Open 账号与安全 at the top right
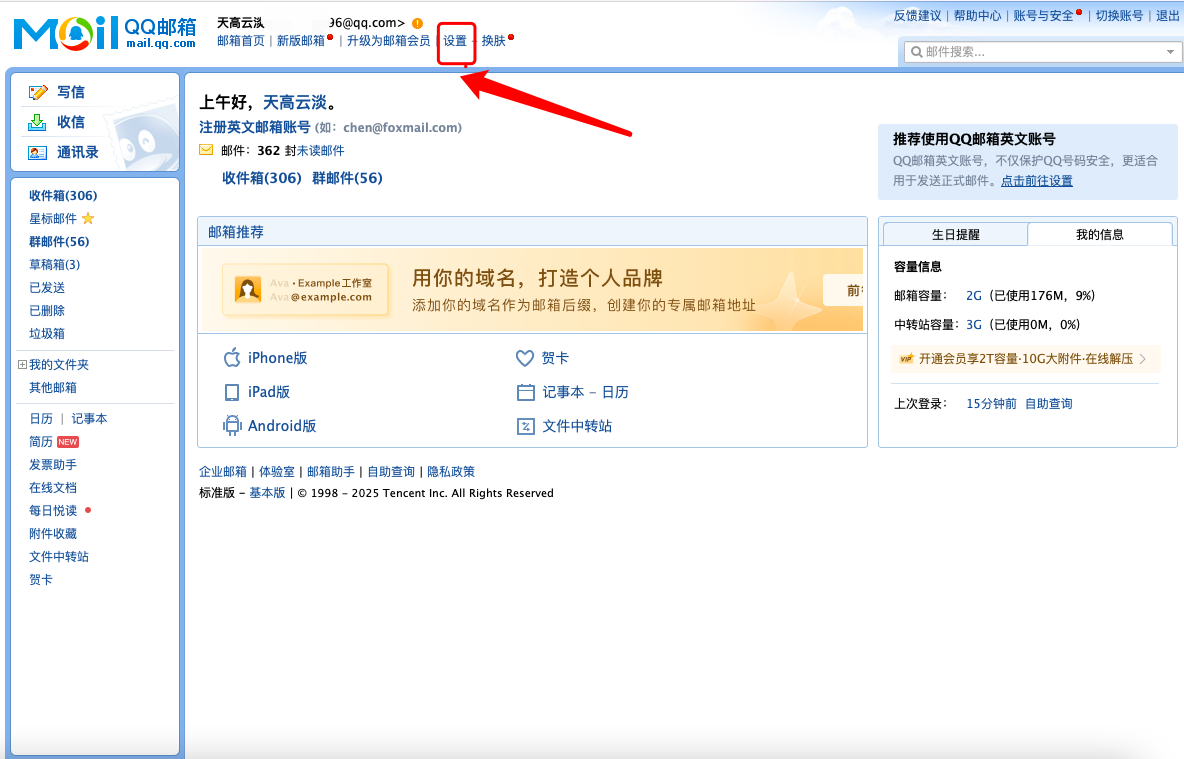1184x759 pixels. tap(1043, 16)
